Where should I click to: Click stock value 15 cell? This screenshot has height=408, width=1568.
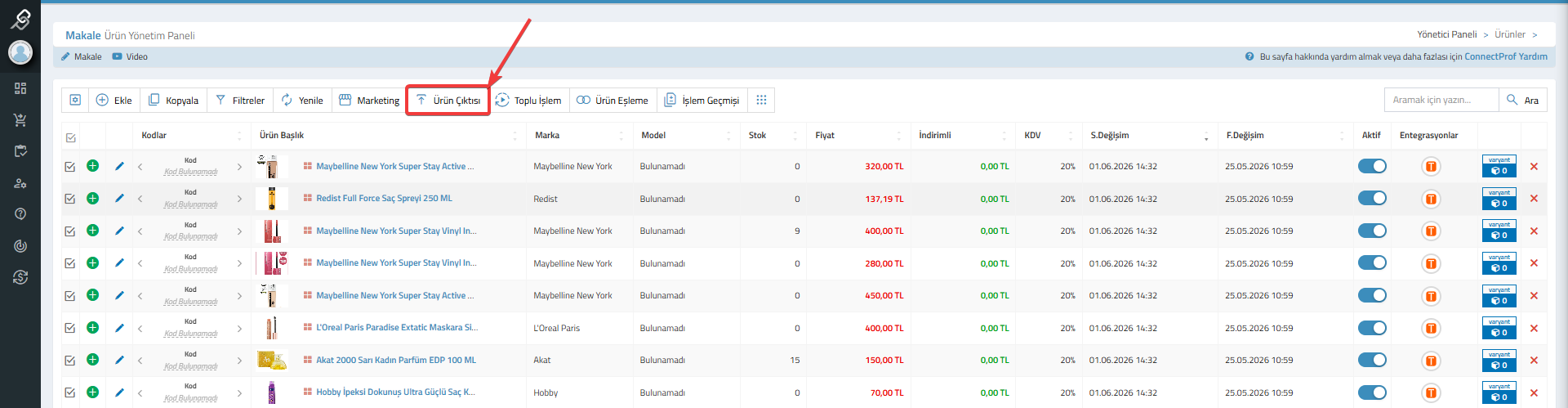tap(795, 361)
